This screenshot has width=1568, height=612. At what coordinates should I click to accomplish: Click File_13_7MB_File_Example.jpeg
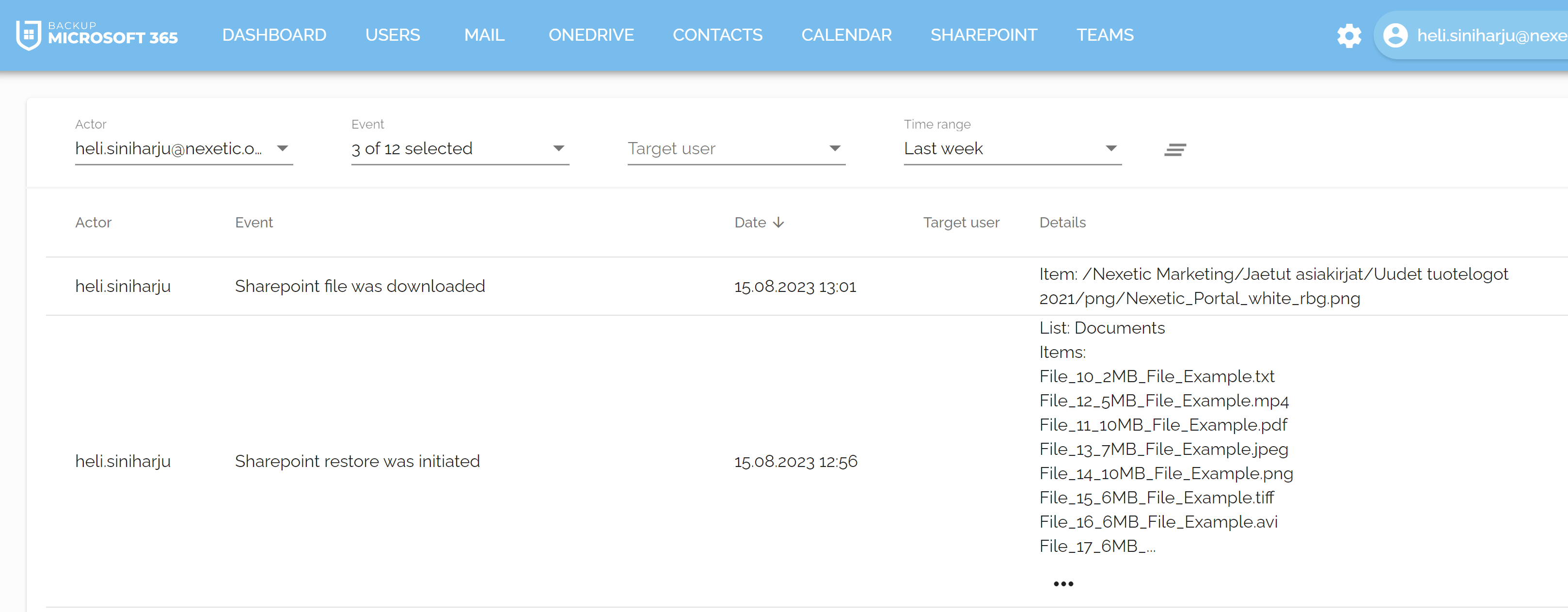(x=1164, y=450)
